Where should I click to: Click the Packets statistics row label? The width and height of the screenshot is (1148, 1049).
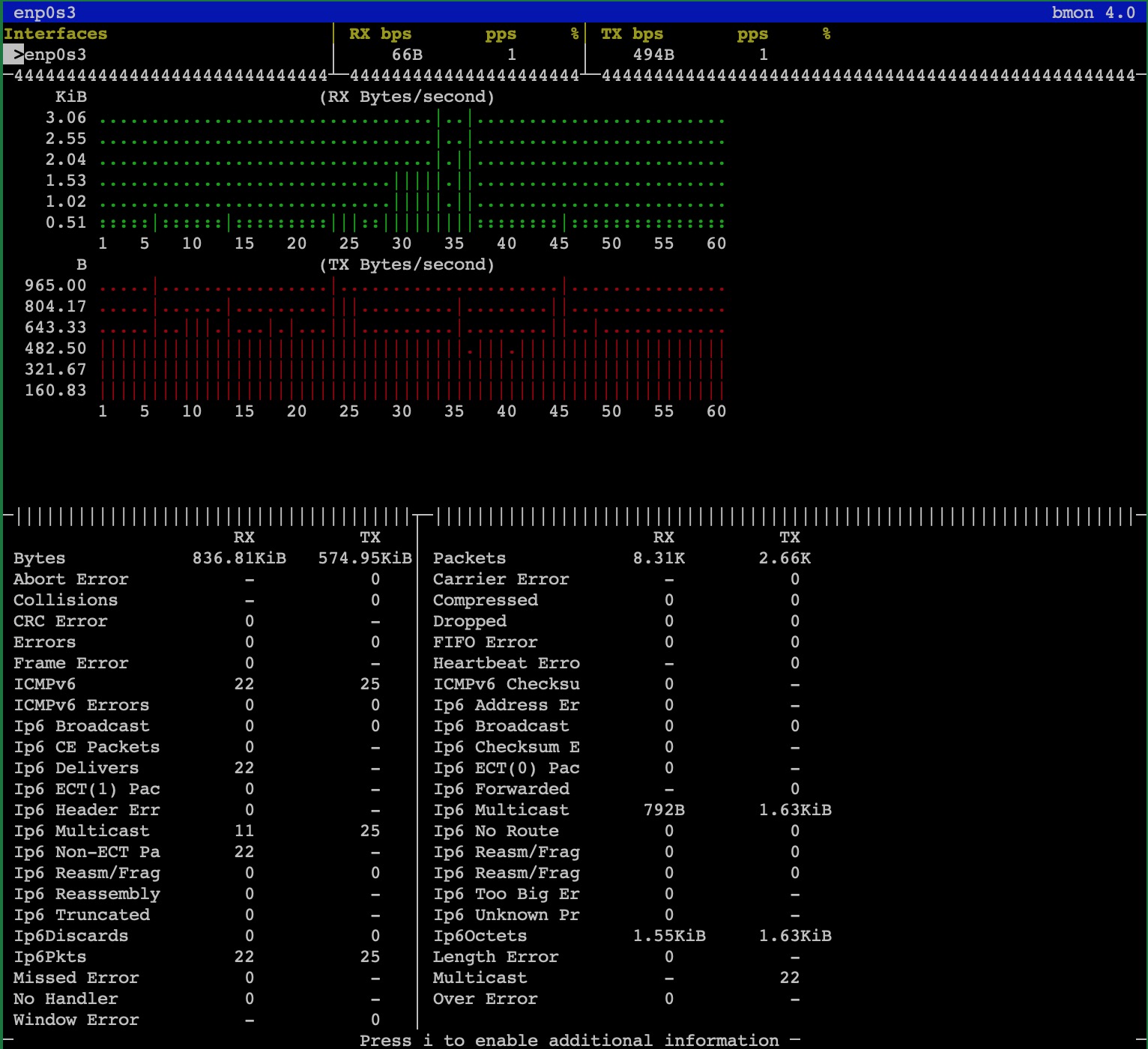[x=470, y=558]
